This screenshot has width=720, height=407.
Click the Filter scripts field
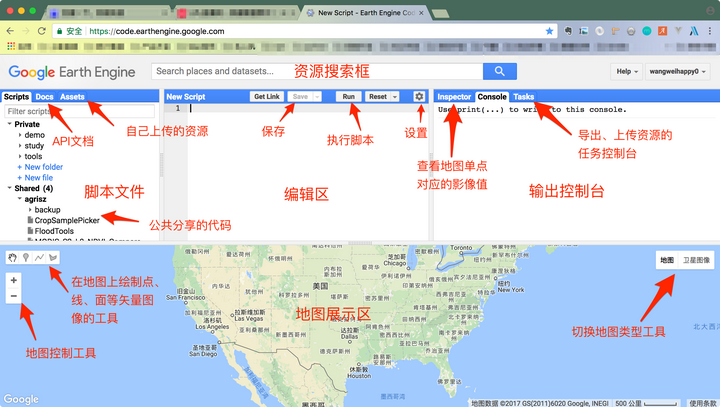click(80, 111)
